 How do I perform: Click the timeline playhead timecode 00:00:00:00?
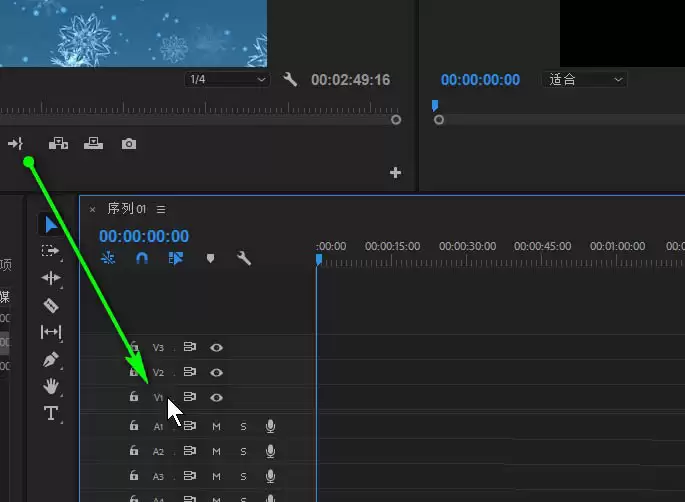pos(144,236)
